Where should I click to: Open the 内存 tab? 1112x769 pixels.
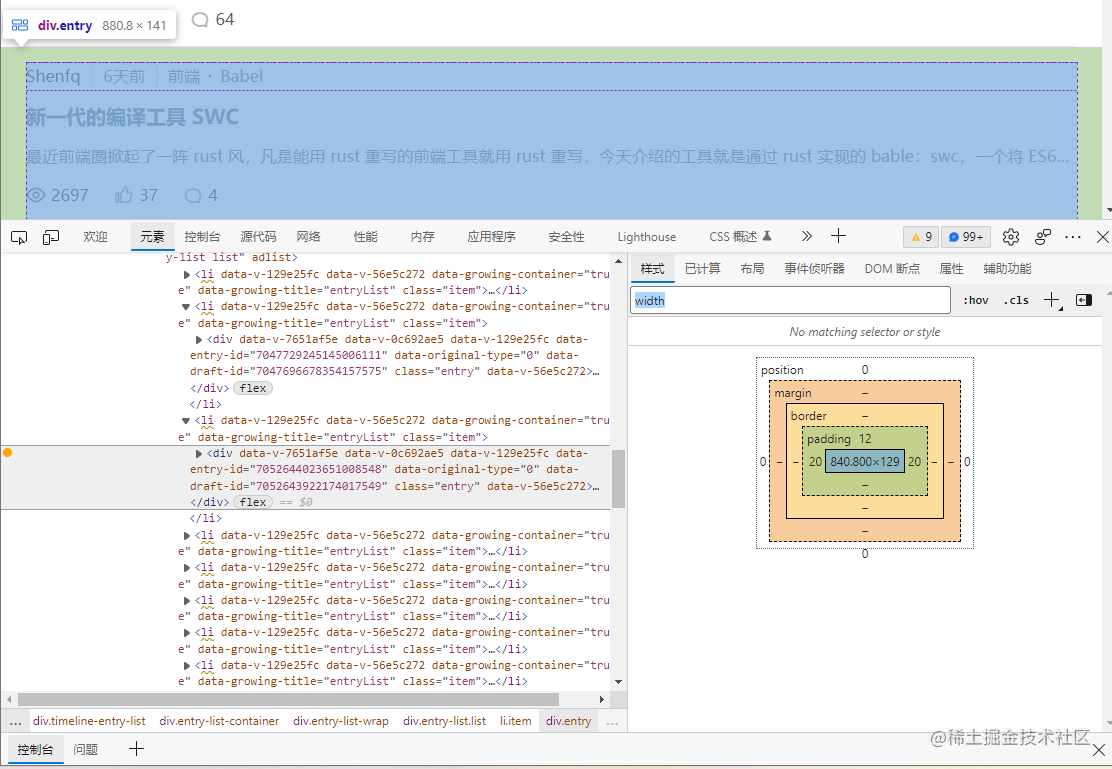click(422, 237)
